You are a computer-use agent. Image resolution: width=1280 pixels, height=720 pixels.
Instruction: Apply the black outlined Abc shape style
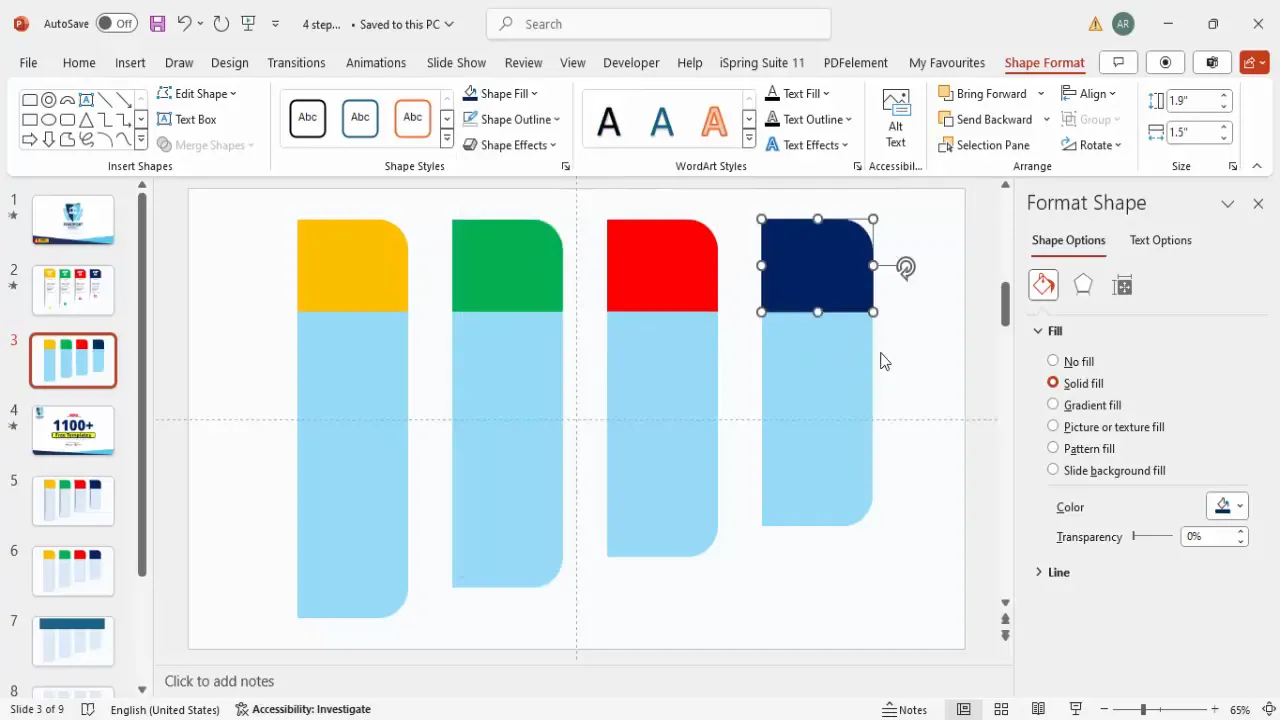[307, 118]
